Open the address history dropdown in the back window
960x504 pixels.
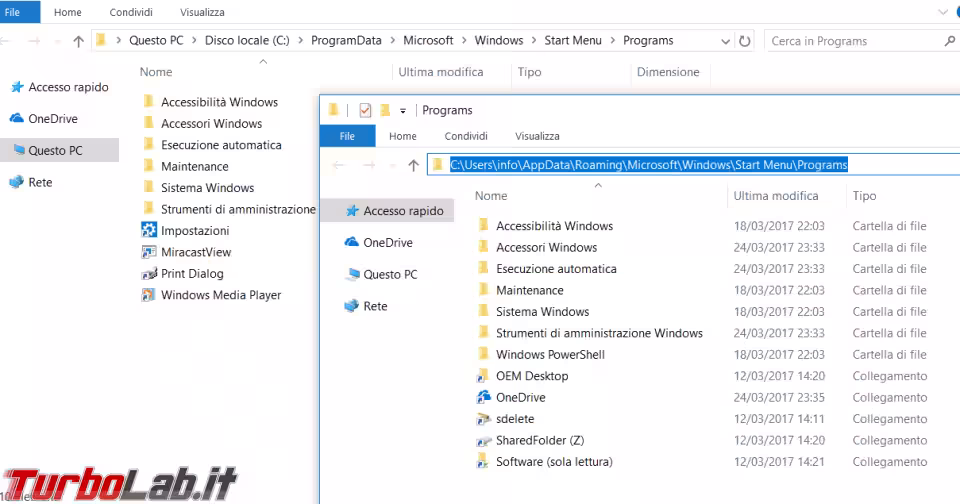726,42
